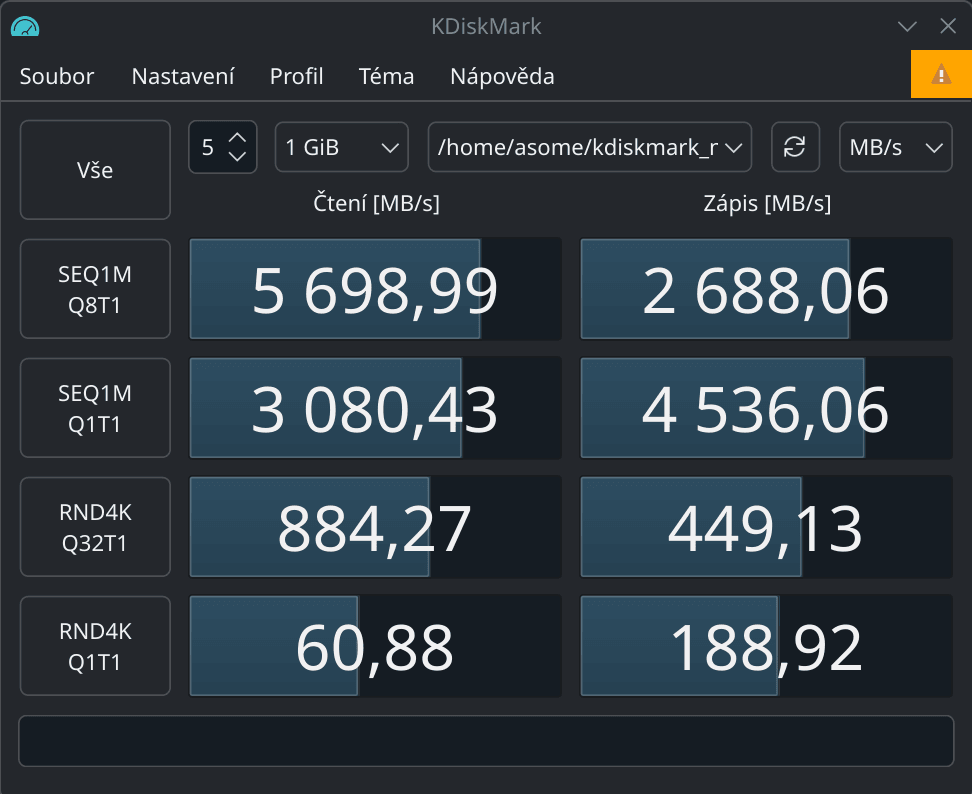Start the SEQ1M Q1T1 benchmark
Screen dimensions: 972x794
[95, 408]
